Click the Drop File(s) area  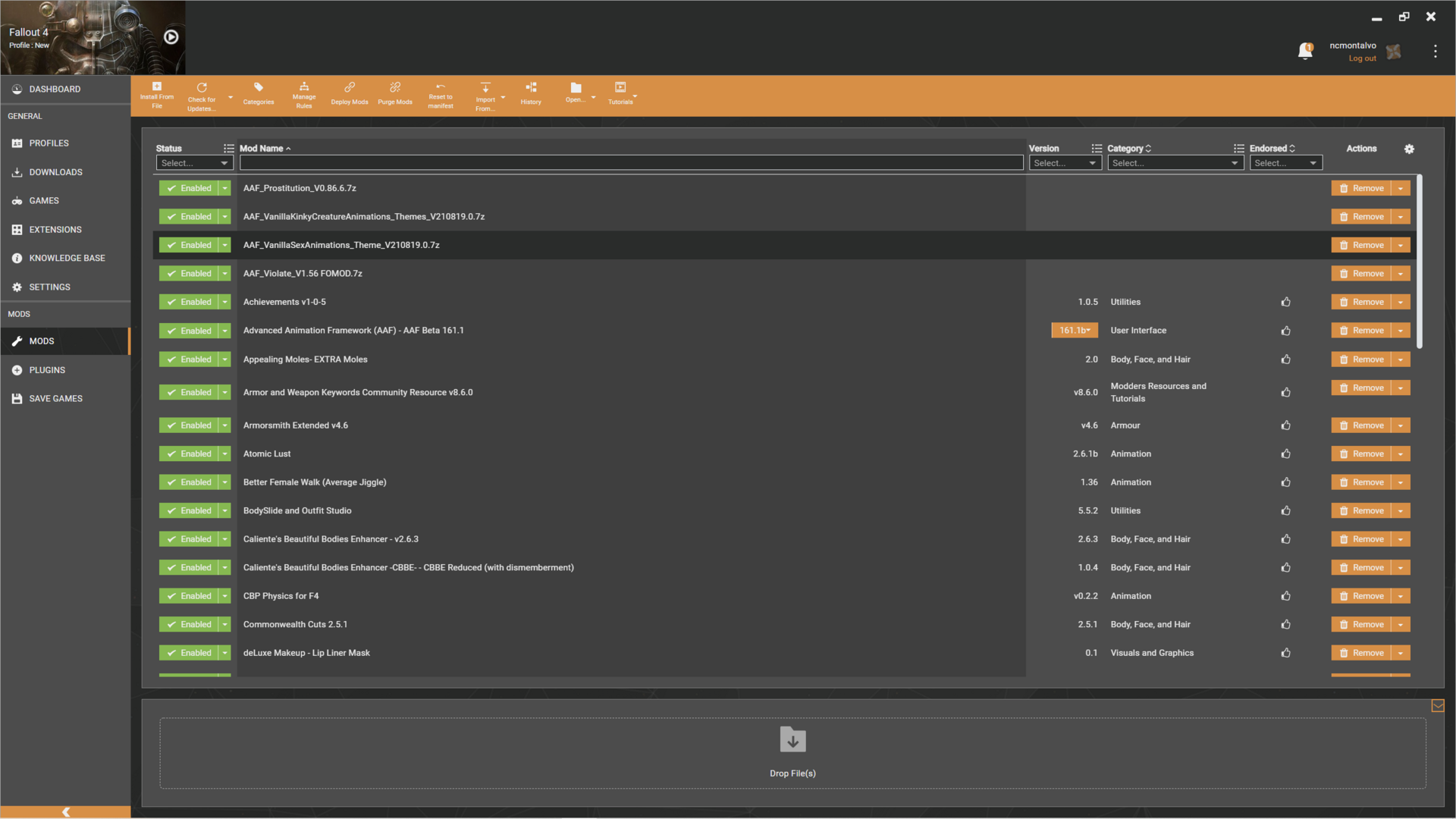click(792, 753)
